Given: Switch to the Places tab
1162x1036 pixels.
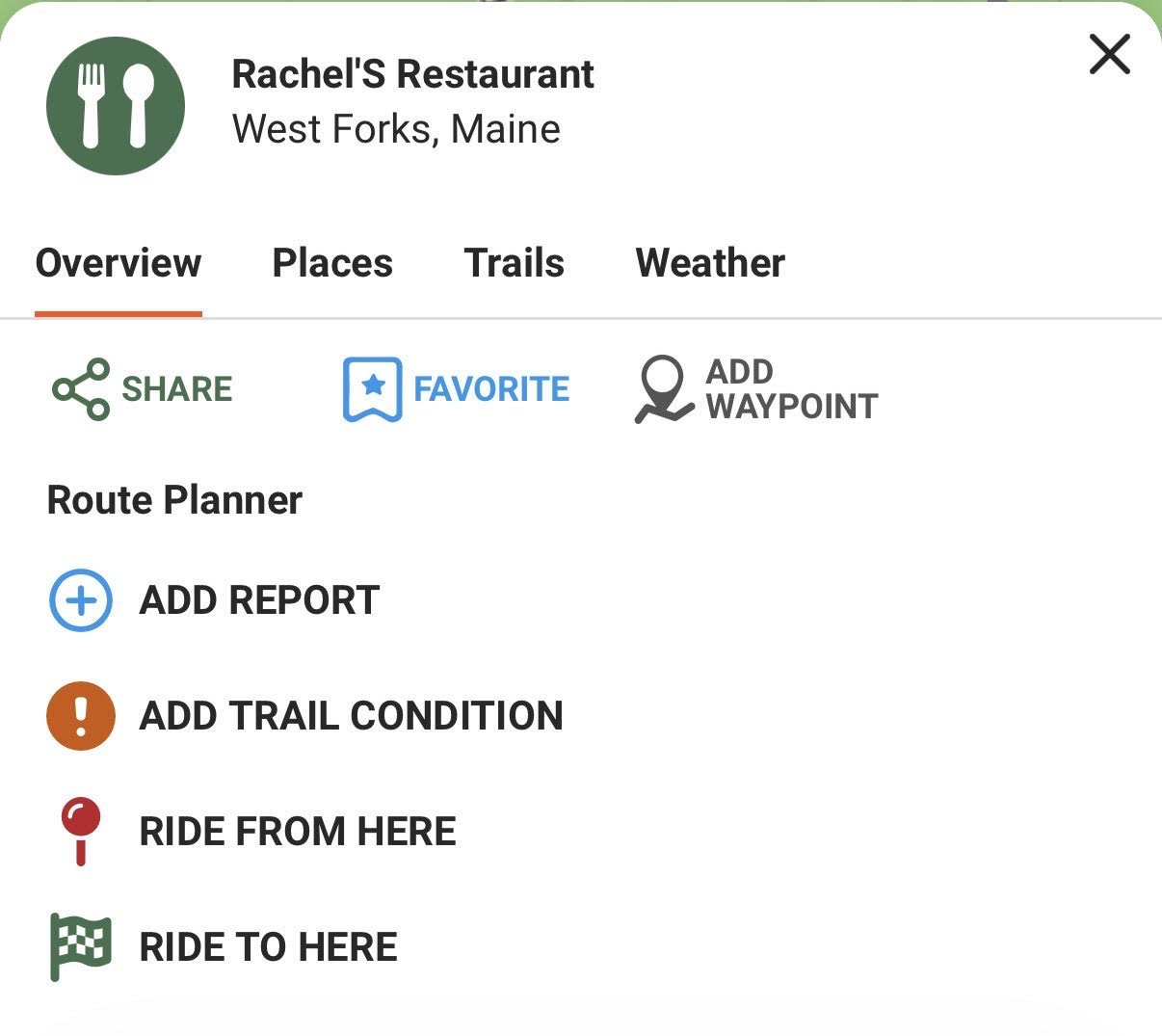Looking at the screenshot, I should (x=332, y=262).
